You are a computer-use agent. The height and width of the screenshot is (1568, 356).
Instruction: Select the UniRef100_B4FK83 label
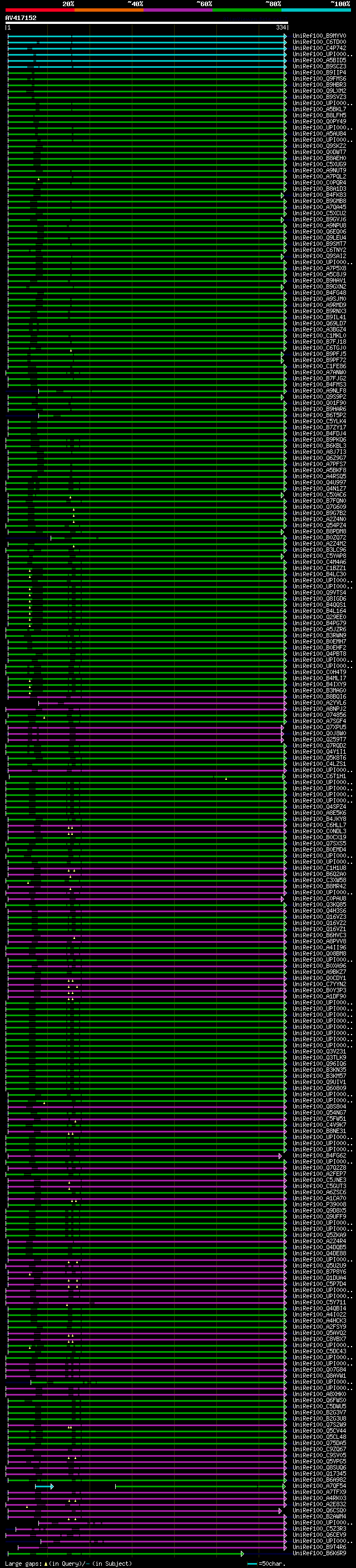tap(319, 195)
